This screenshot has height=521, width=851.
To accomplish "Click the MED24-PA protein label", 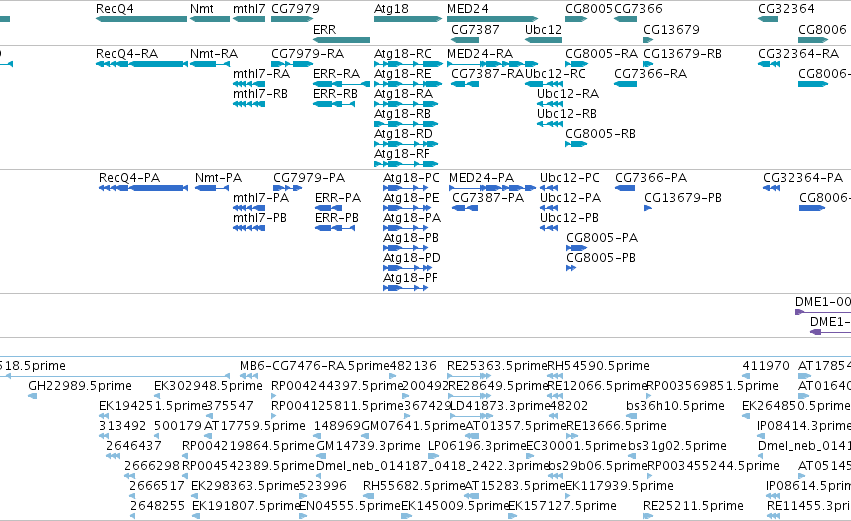I will [481, 178].
